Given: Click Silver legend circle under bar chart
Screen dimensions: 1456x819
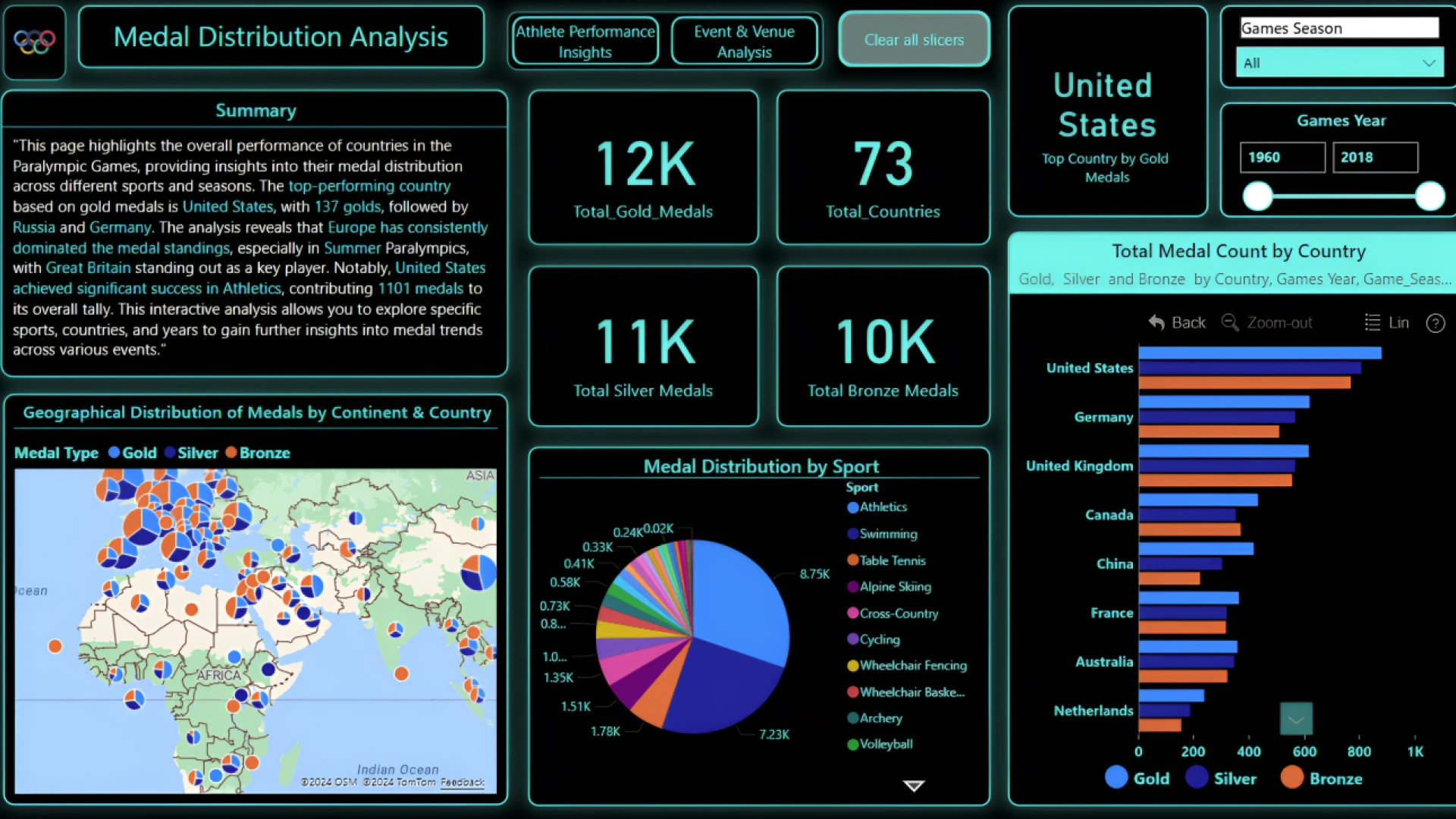Looking at the screenshot, I should point(1196,777).
